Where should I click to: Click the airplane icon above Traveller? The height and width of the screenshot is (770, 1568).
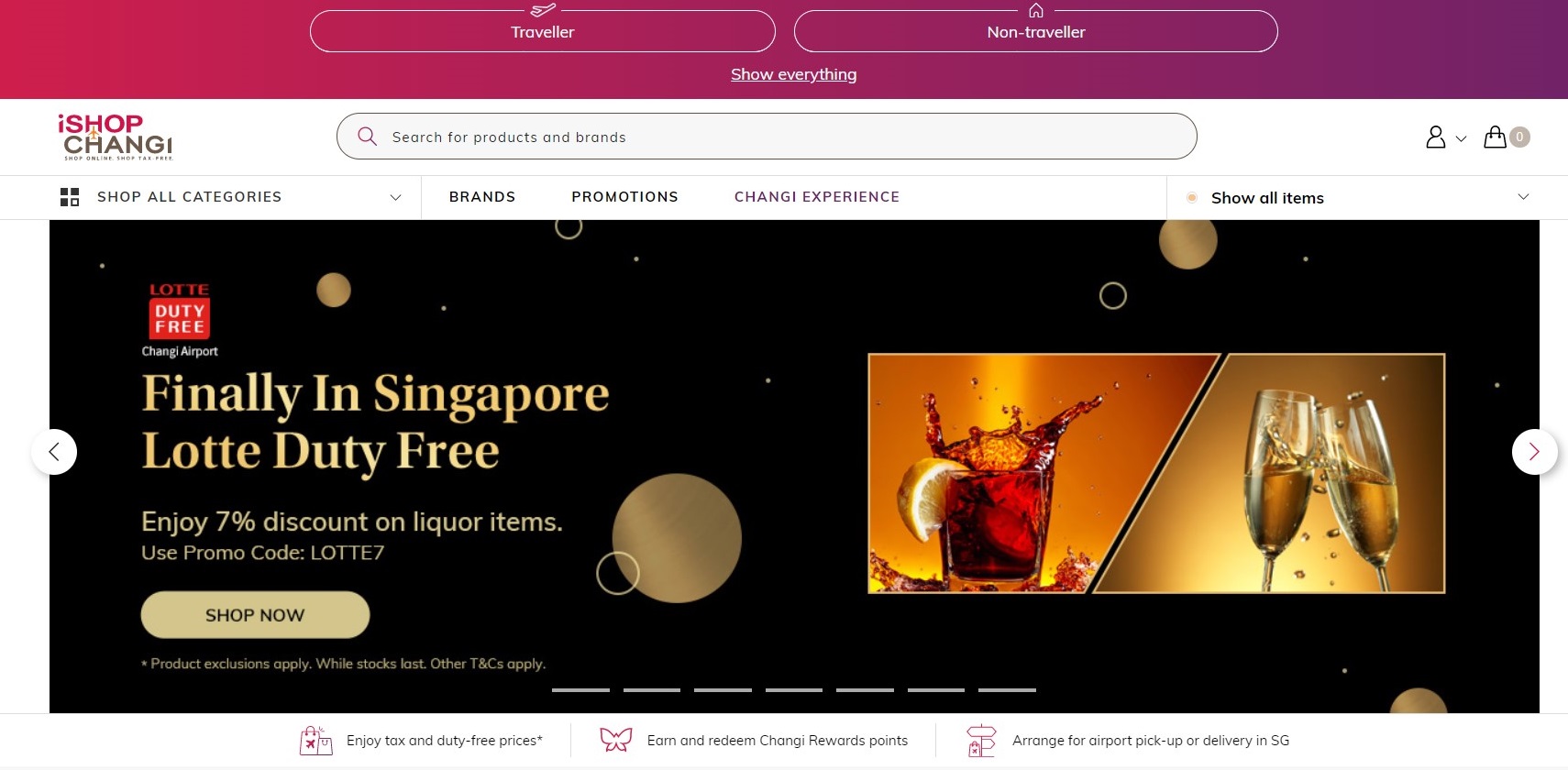[543, 10]
